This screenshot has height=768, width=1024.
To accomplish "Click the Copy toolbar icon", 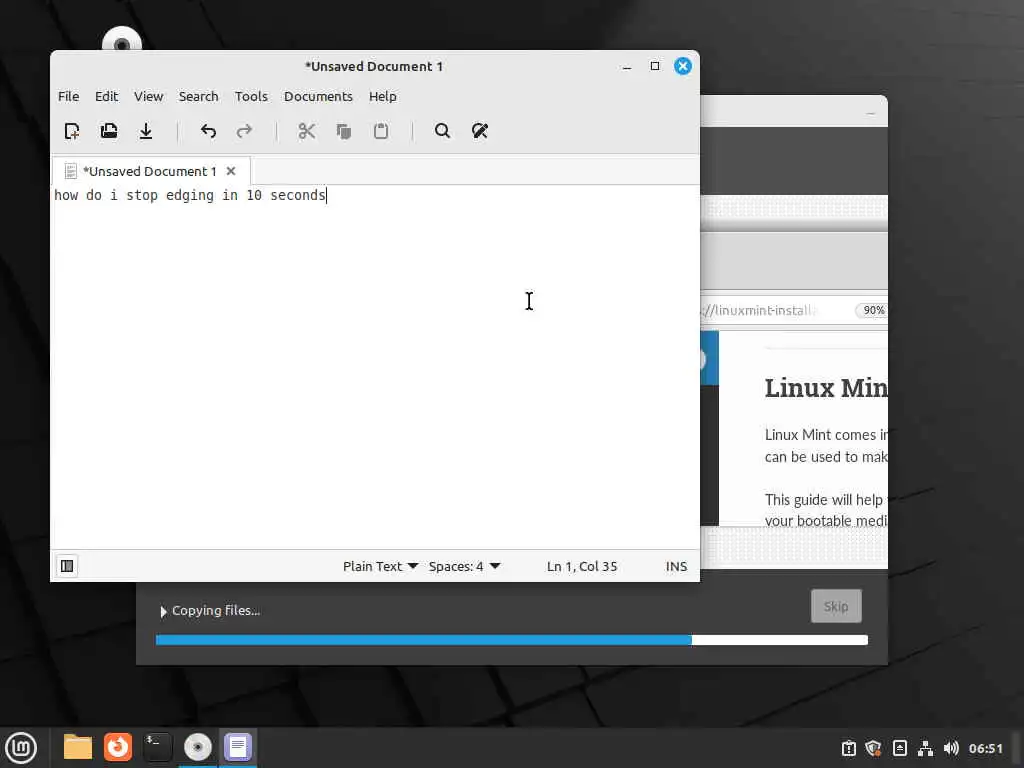I will click(x=344, y=131).
